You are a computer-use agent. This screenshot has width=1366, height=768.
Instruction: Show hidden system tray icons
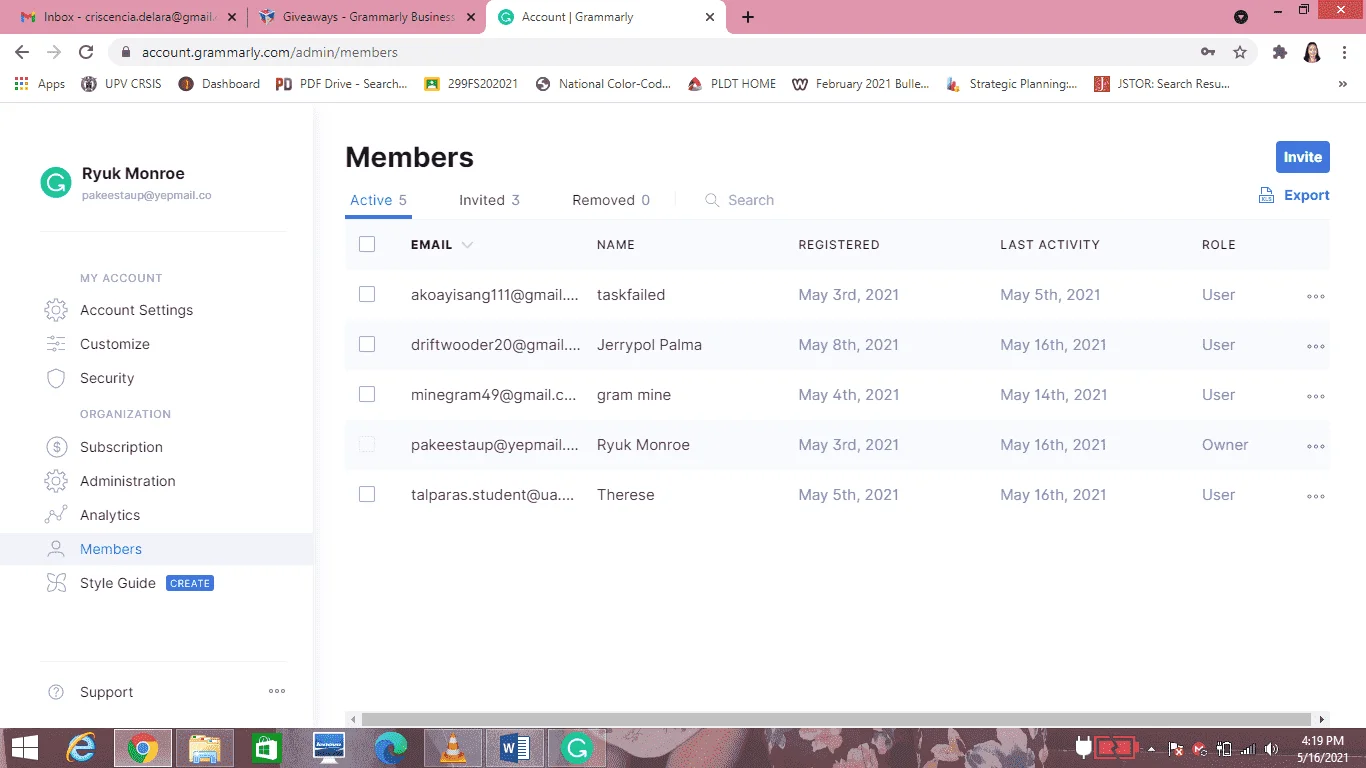click(x=1150, y=748)
